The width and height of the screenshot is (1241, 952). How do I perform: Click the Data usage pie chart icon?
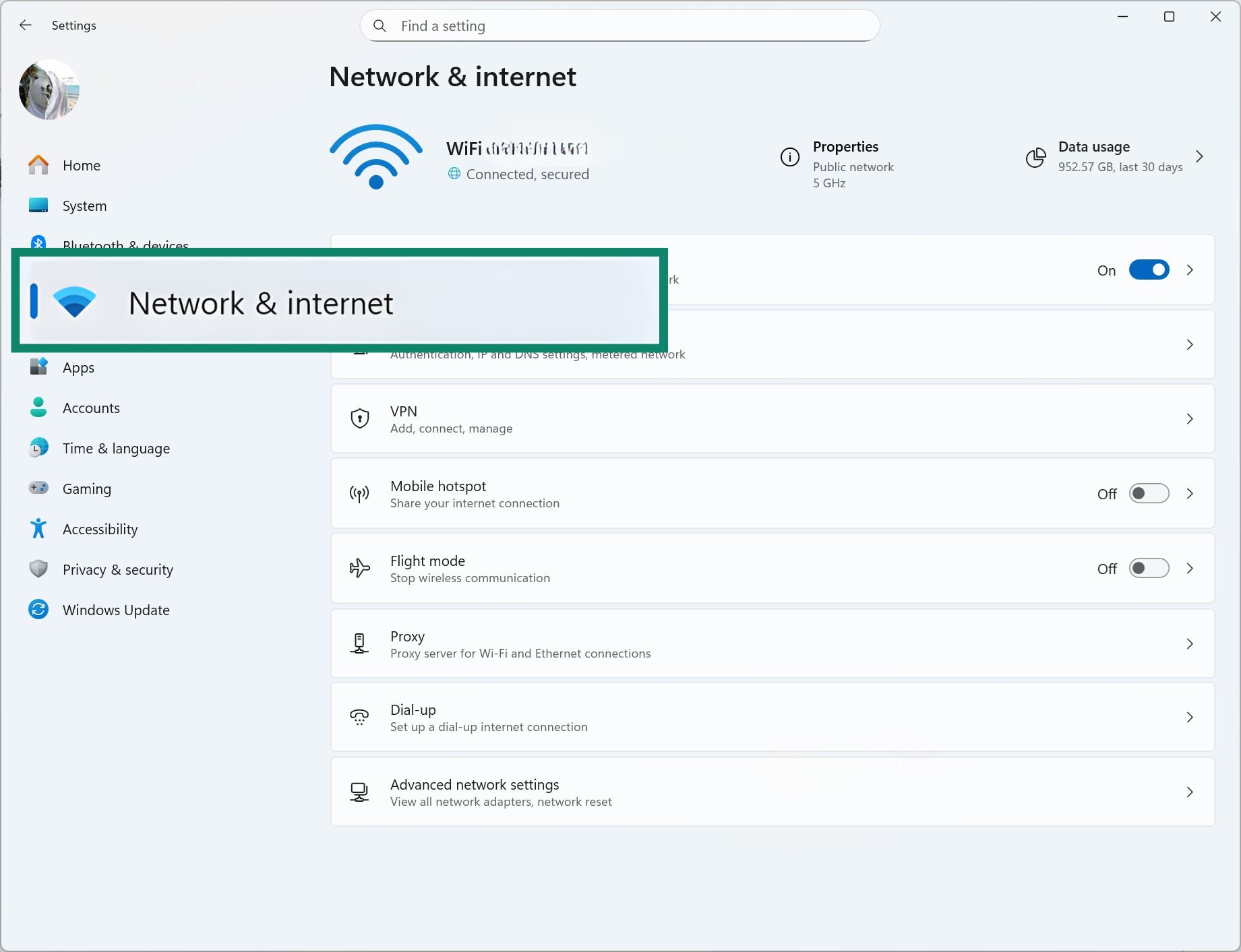pos(1036,158)
